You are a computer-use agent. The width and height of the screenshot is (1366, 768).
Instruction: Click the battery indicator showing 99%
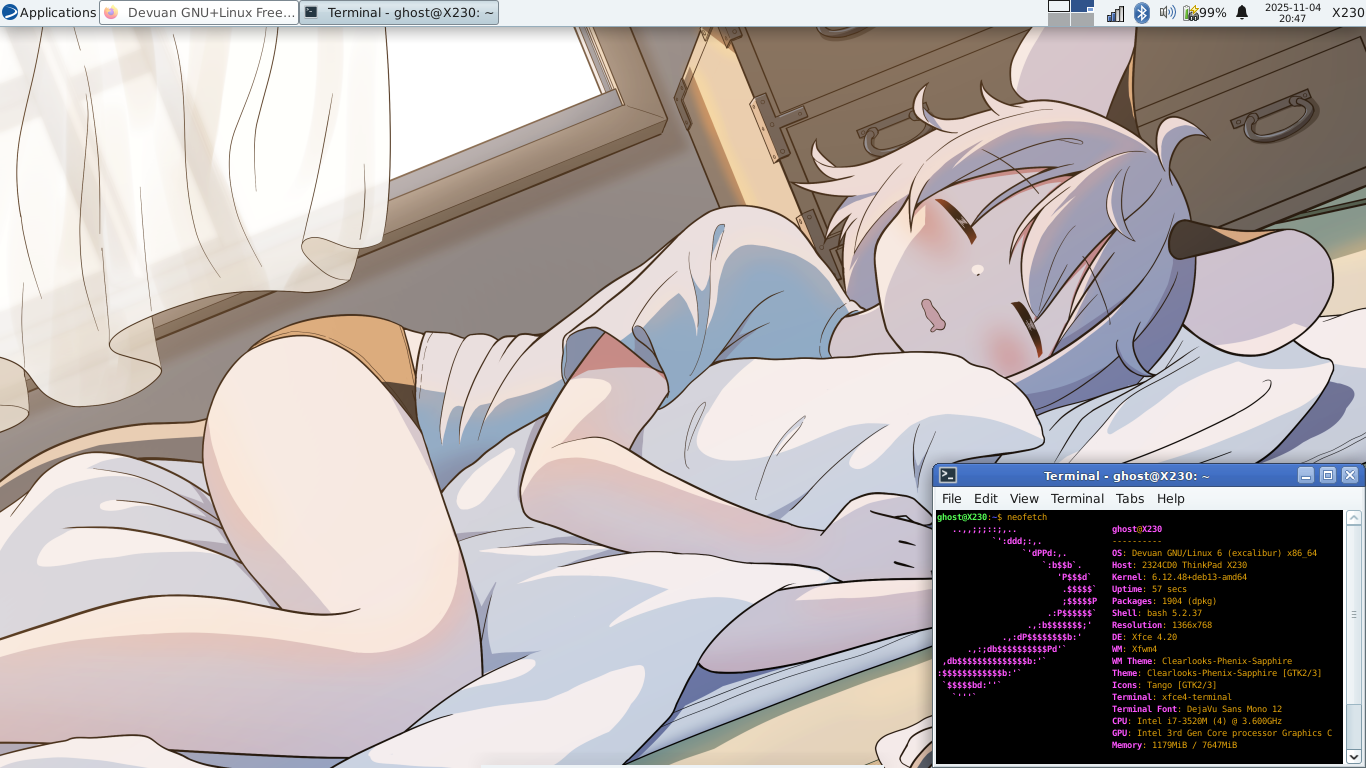pyautogui.click(x=1205, y=12)
